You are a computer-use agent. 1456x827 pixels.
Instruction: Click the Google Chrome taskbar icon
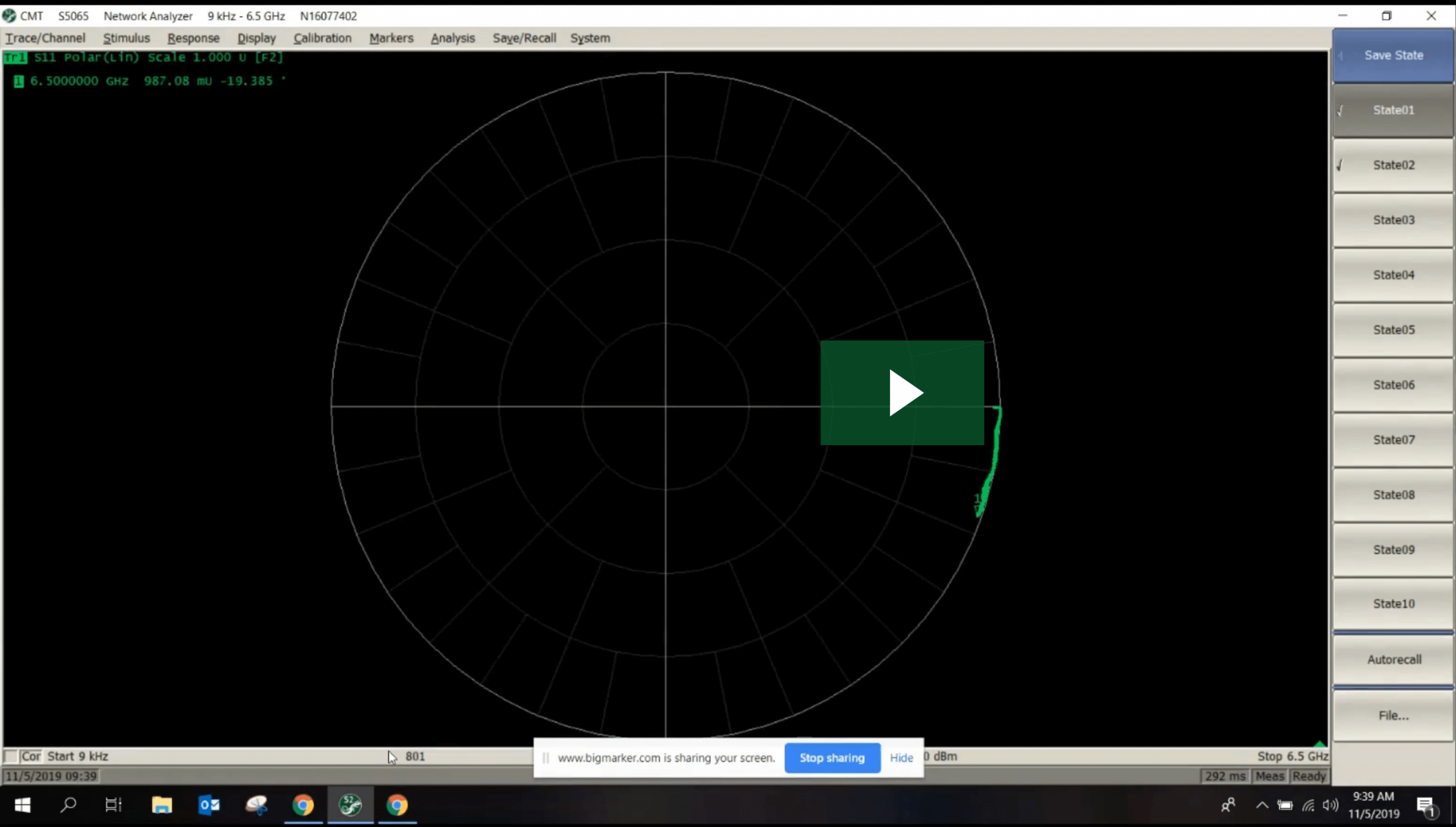[x=302, y=804]
